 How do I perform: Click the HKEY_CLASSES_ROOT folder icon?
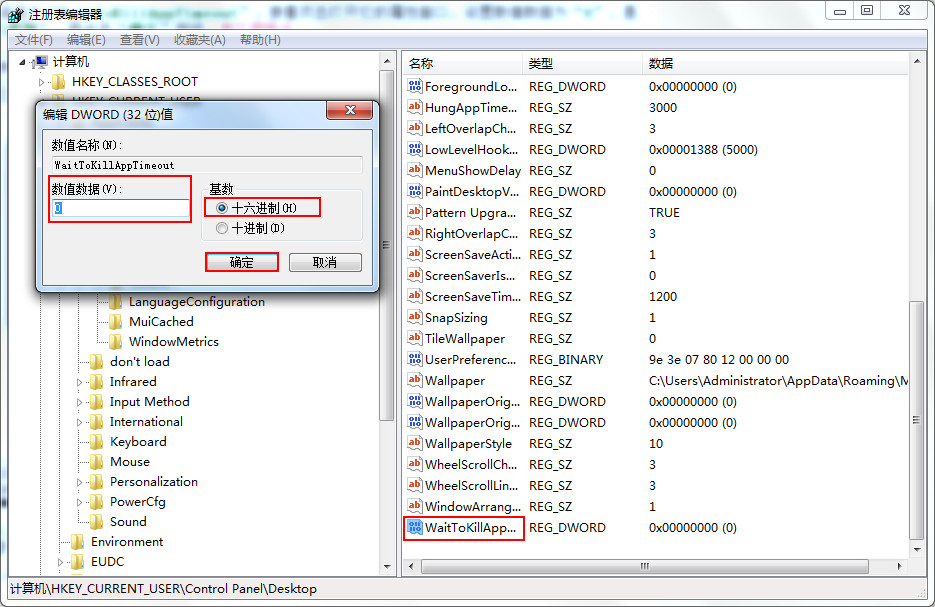(x=58, y=82)
